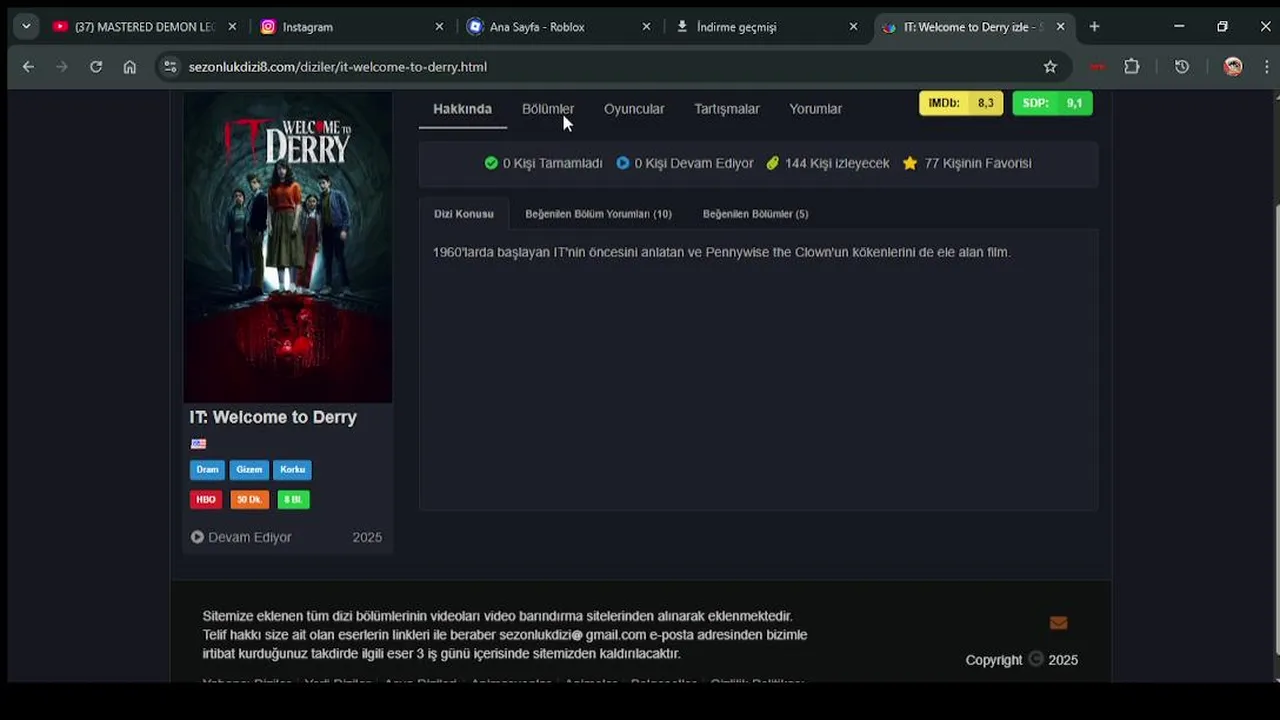Screen dimensions: 1280x720
Task: Select Beğenilen Bölümler (5) tab
Action: coord(755,214)
